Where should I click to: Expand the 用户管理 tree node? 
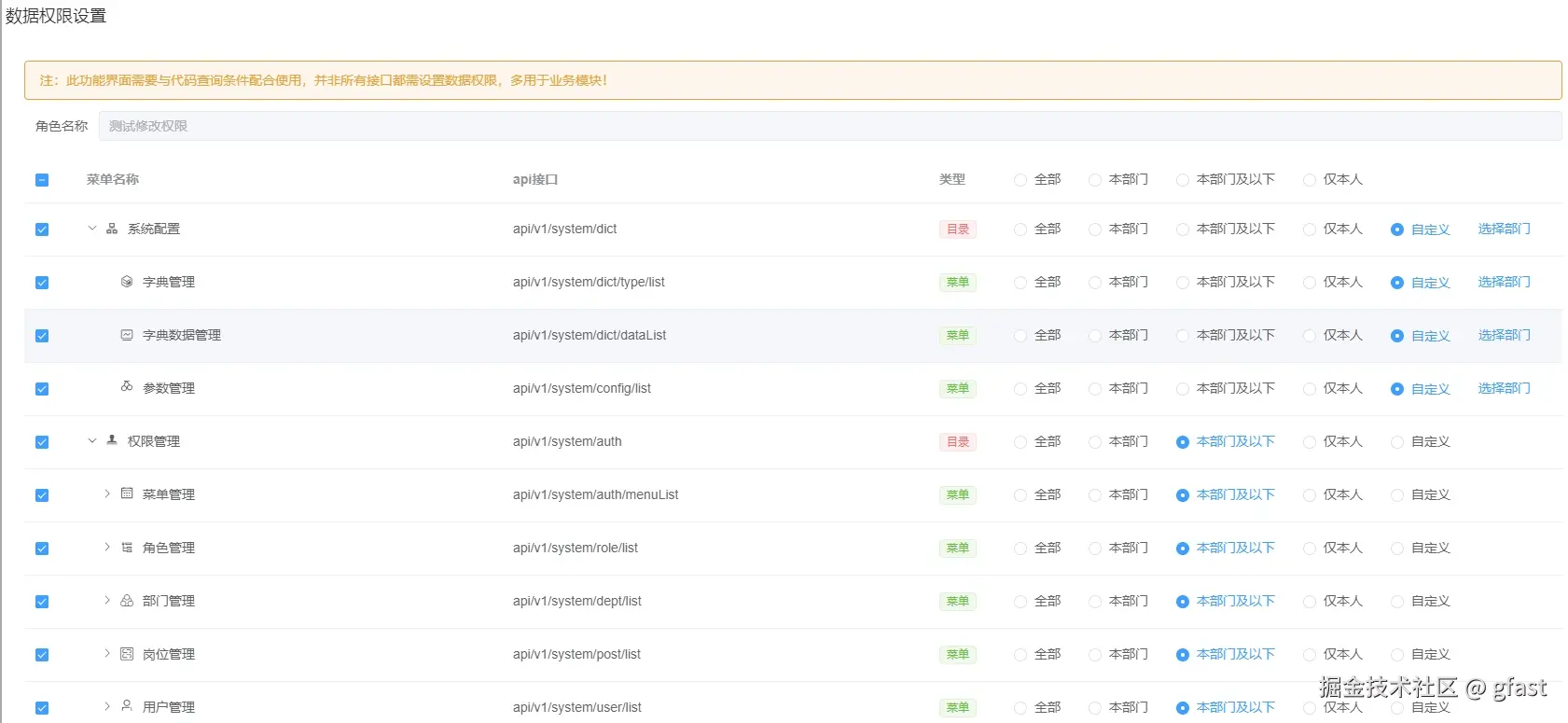107,706
